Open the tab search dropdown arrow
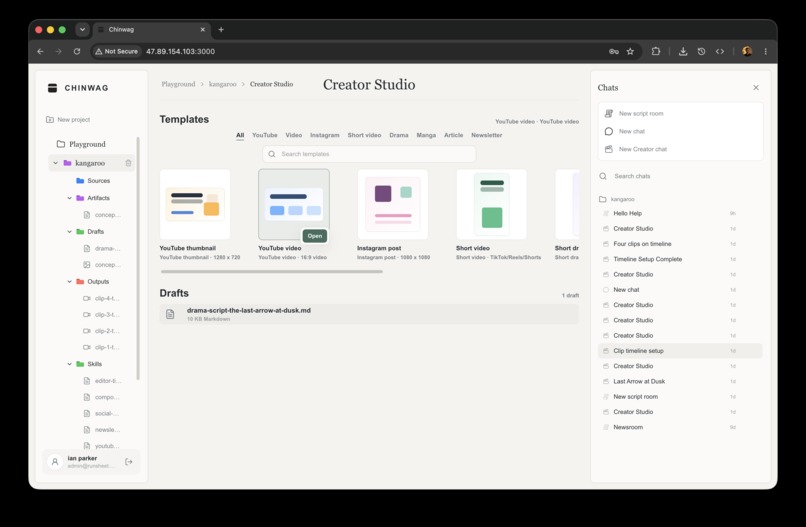This screenshot has width=806, height=527. pos(82,29)
